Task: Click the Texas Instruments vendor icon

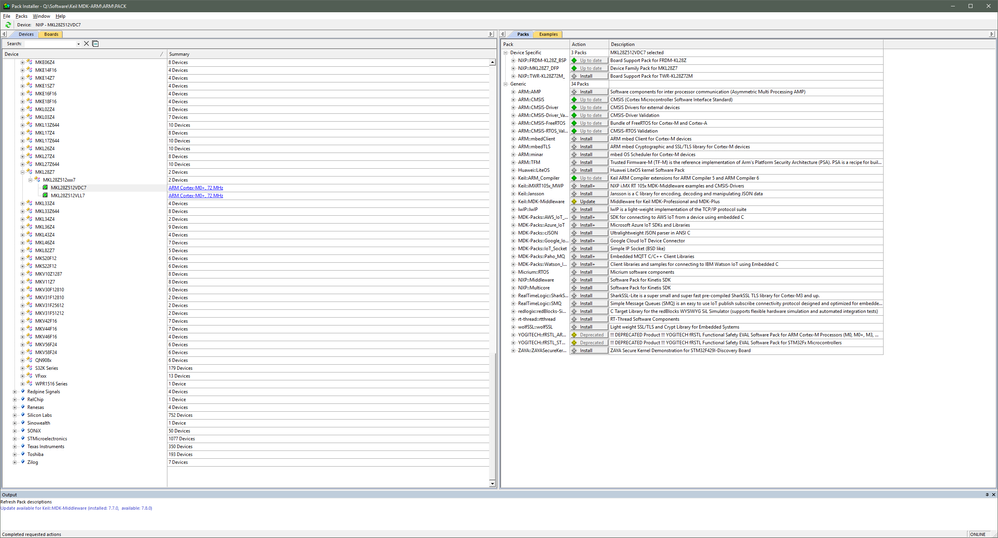Action: 22,446
